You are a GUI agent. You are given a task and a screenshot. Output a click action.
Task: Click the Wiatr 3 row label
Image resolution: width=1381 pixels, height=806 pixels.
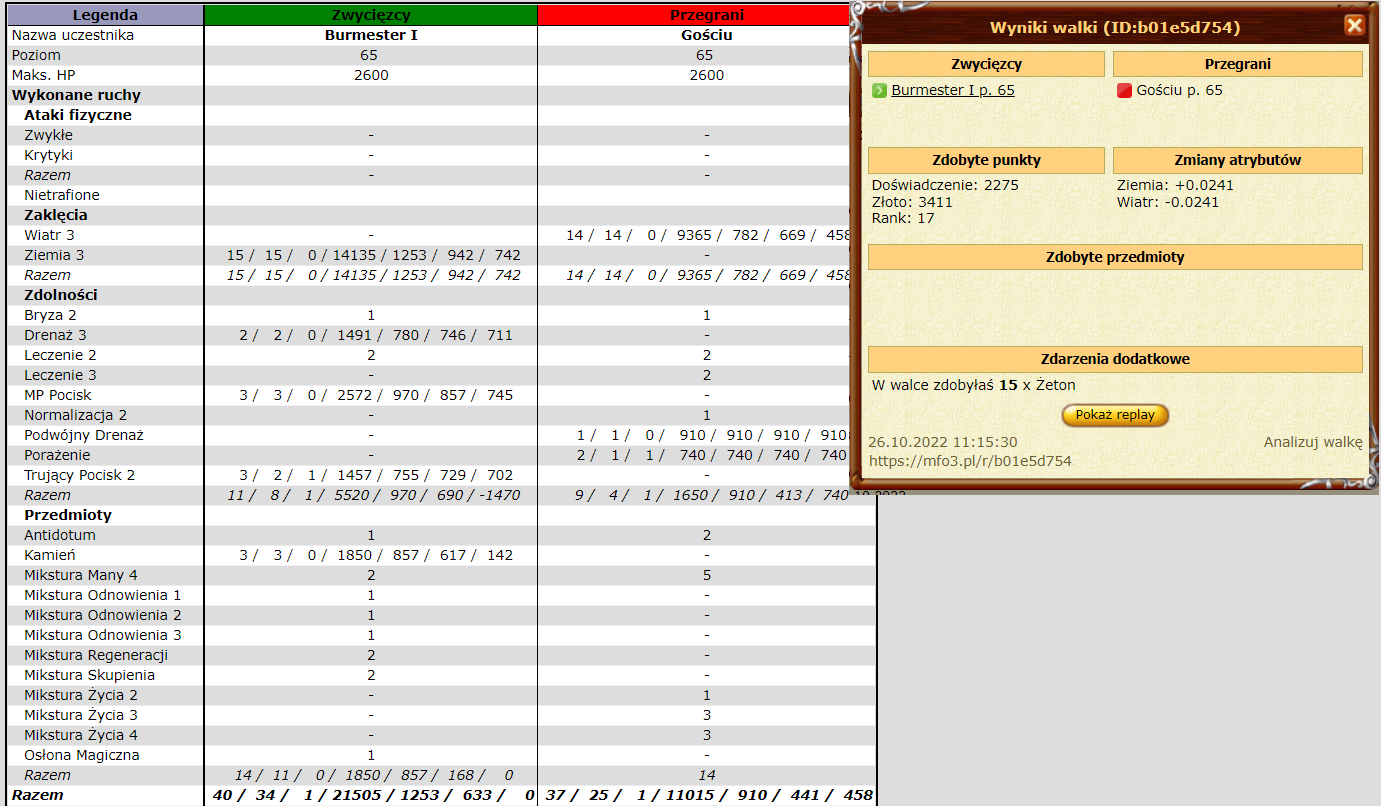49,235
